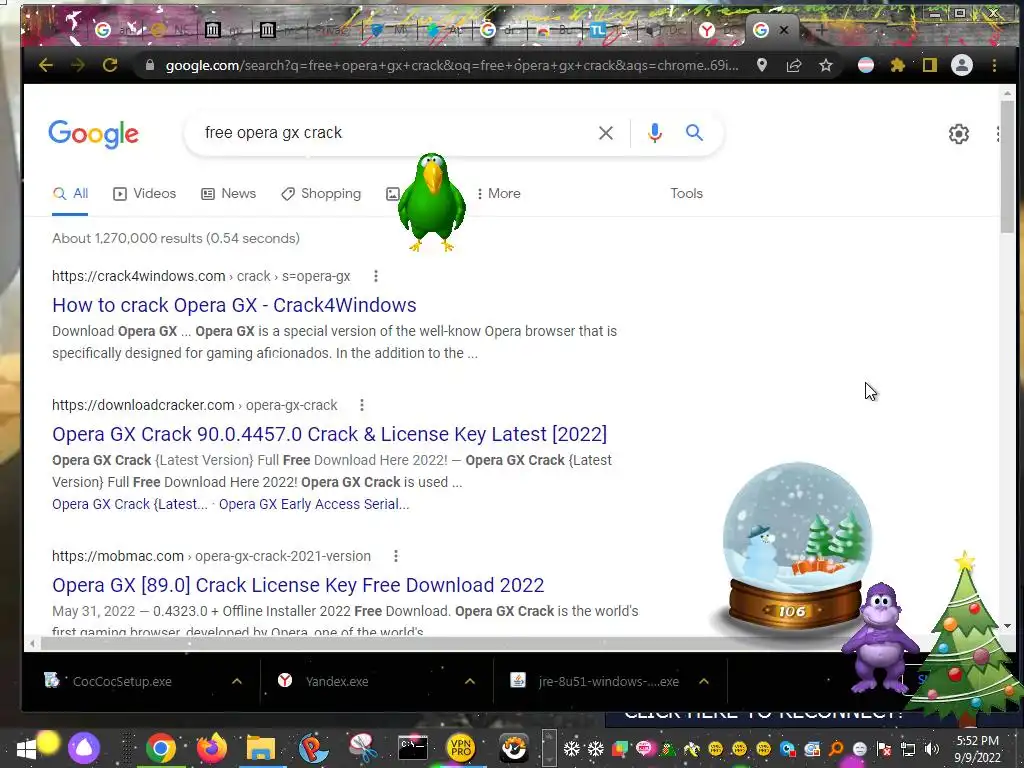Click the crack4windows.com URL text
Viewport: 1024px width, 768px height.
(201, 276)
